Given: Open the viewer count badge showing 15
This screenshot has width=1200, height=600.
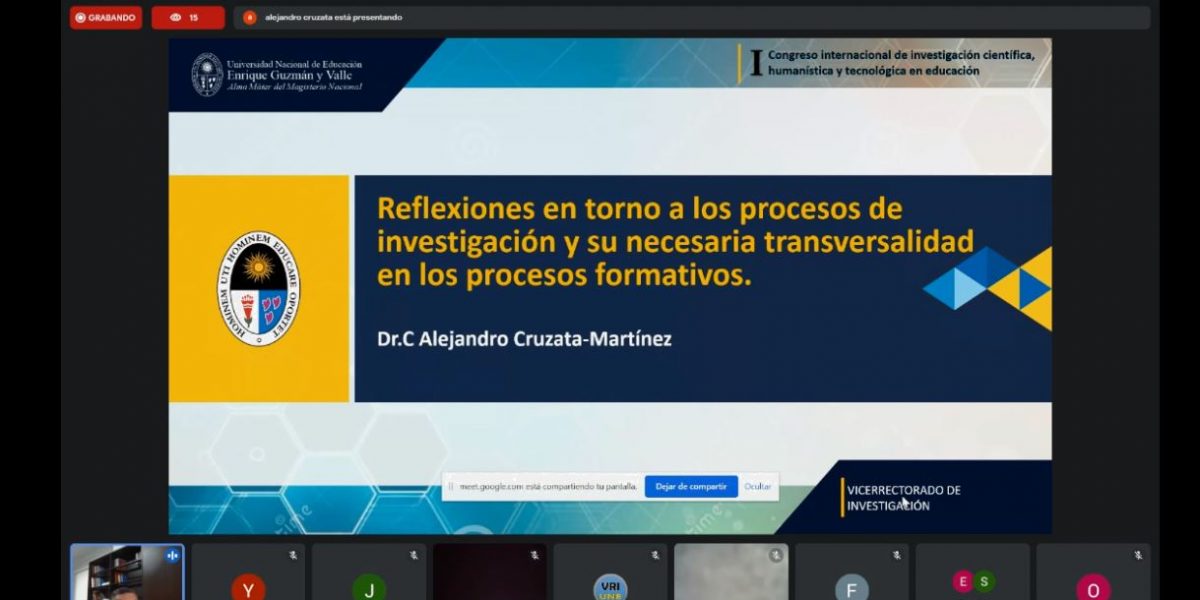Looking at the screenshot, I should coord(188,17).
